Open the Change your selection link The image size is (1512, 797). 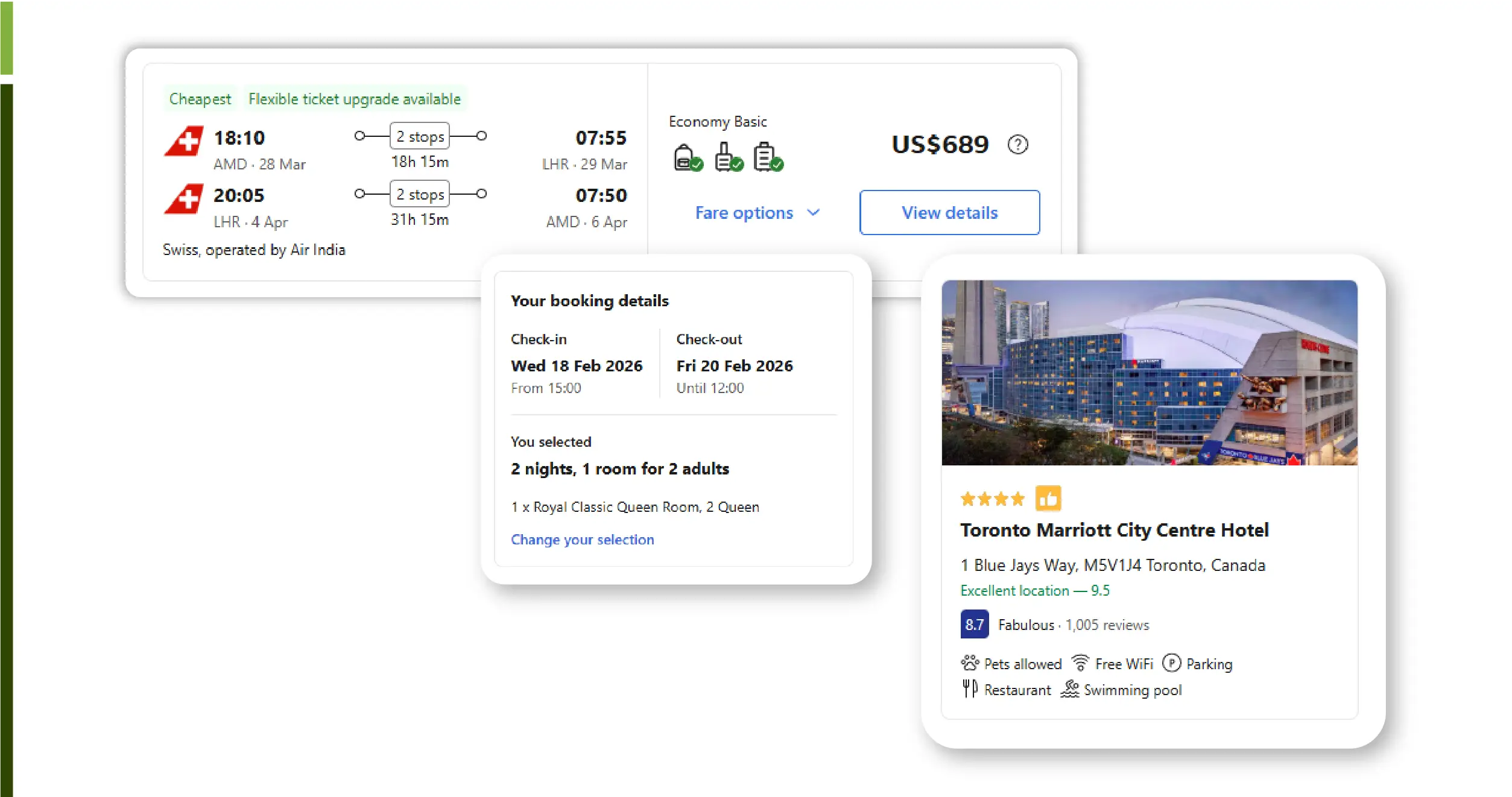click(582, 539)
